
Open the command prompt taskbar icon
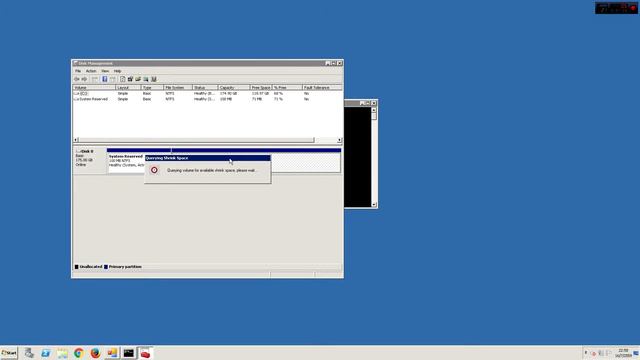point(129,353)
